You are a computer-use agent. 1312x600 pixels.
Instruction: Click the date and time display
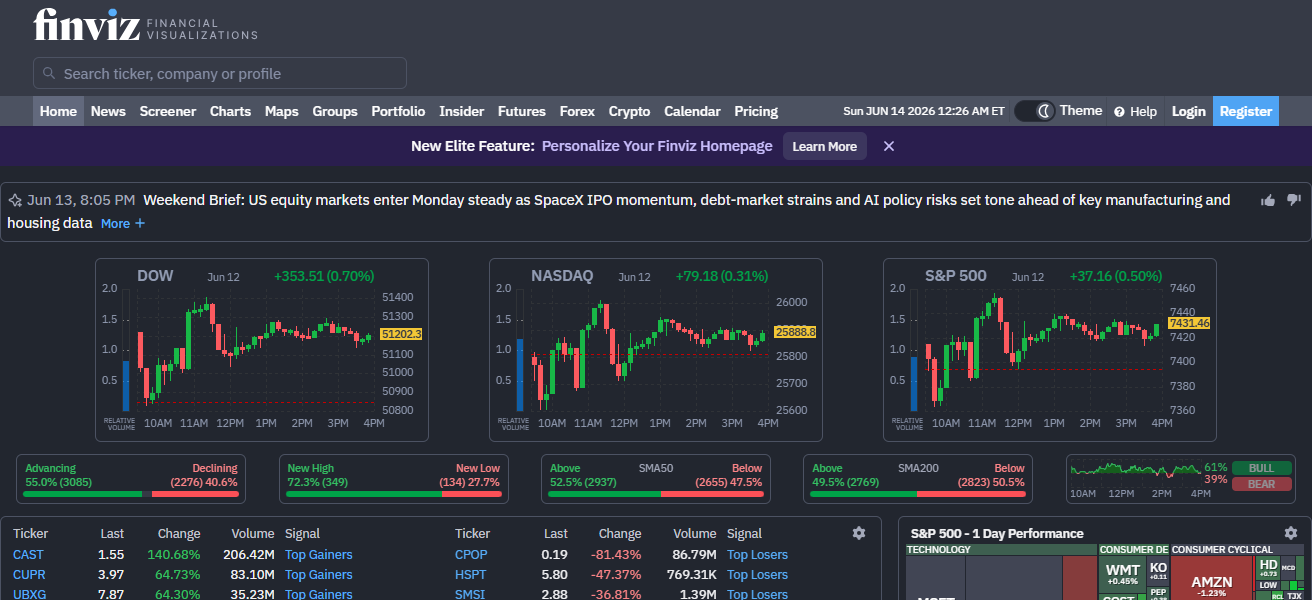pos(924,112)
